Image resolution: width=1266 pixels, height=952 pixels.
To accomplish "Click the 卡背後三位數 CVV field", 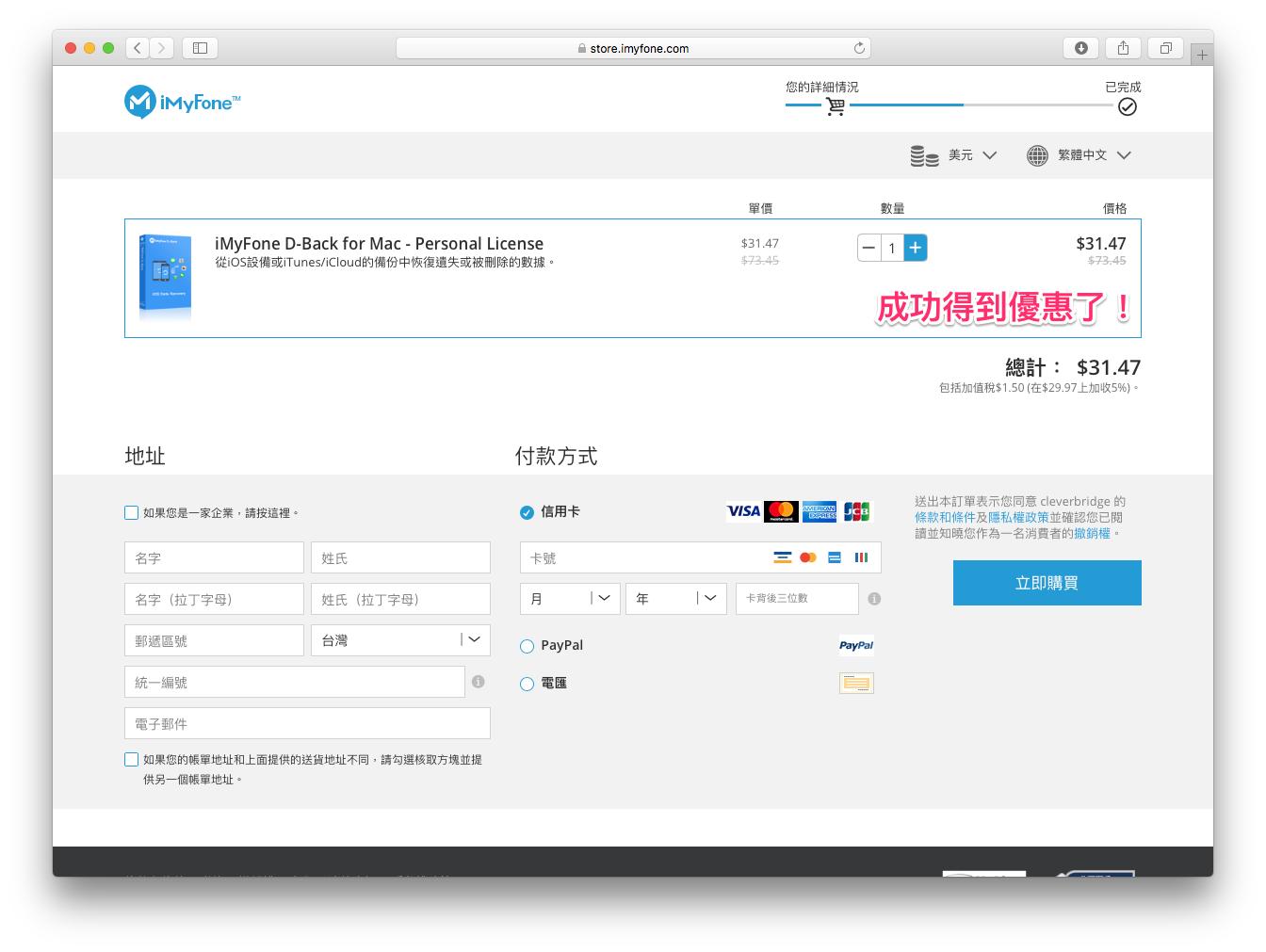I will pos(797,599).
